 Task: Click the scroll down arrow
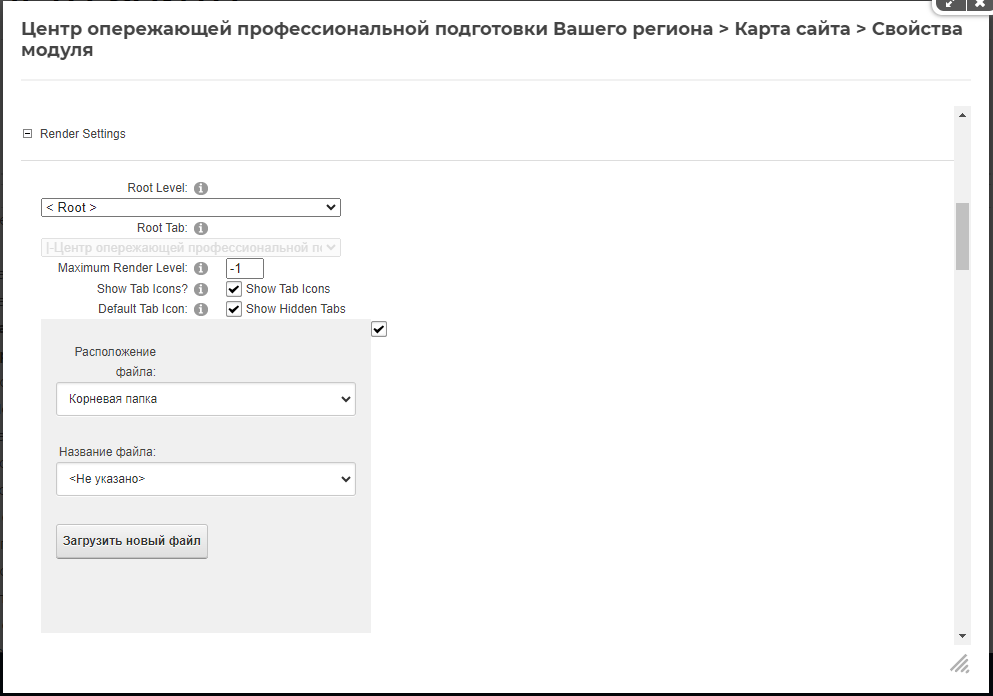(x=962, y=636)
